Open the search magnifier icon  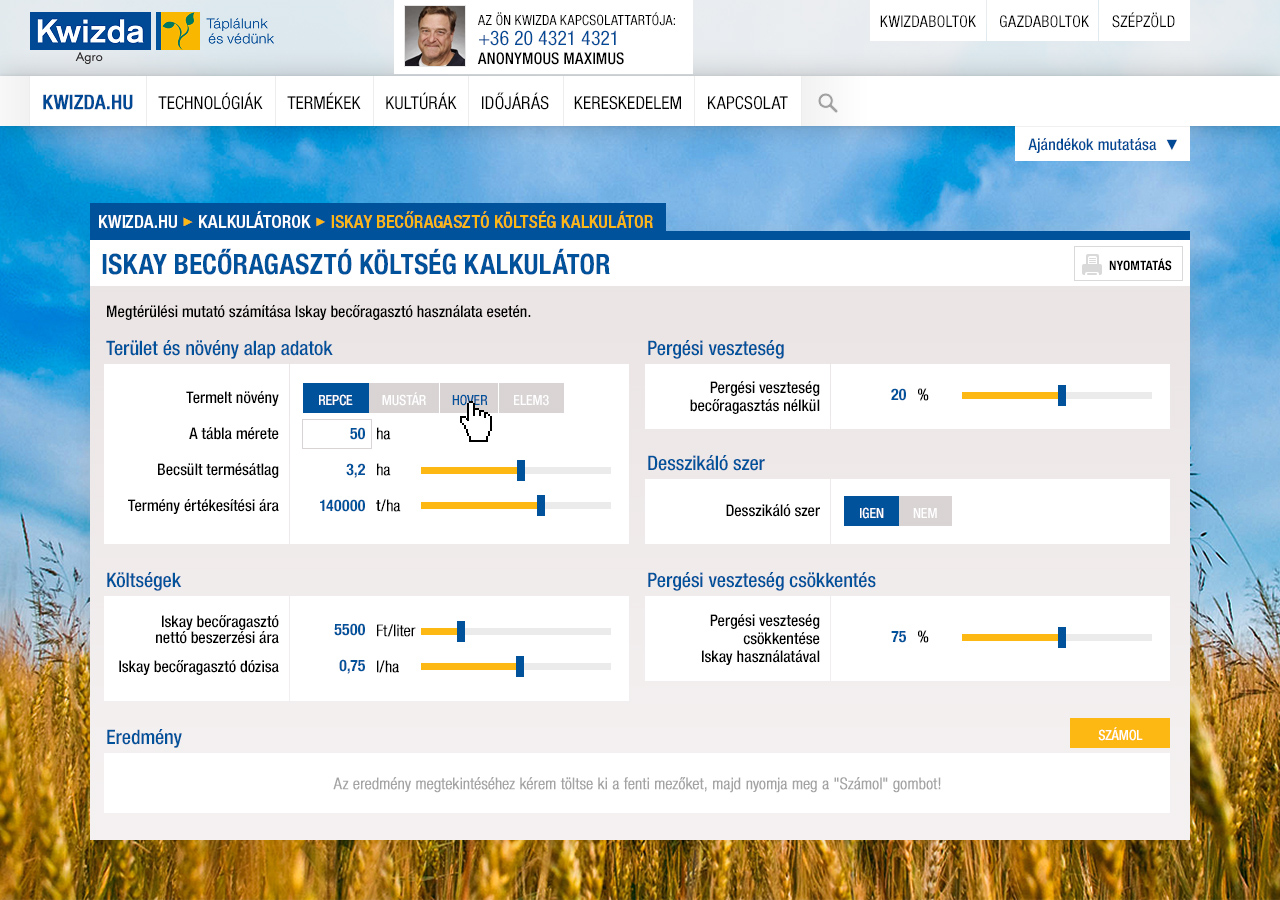[x=827, y=102]
